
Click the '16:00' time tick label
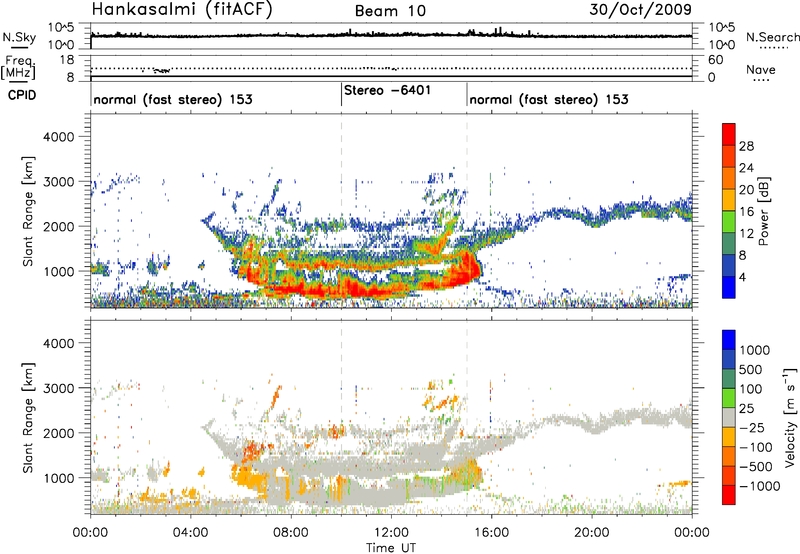[x=491, y=533]
